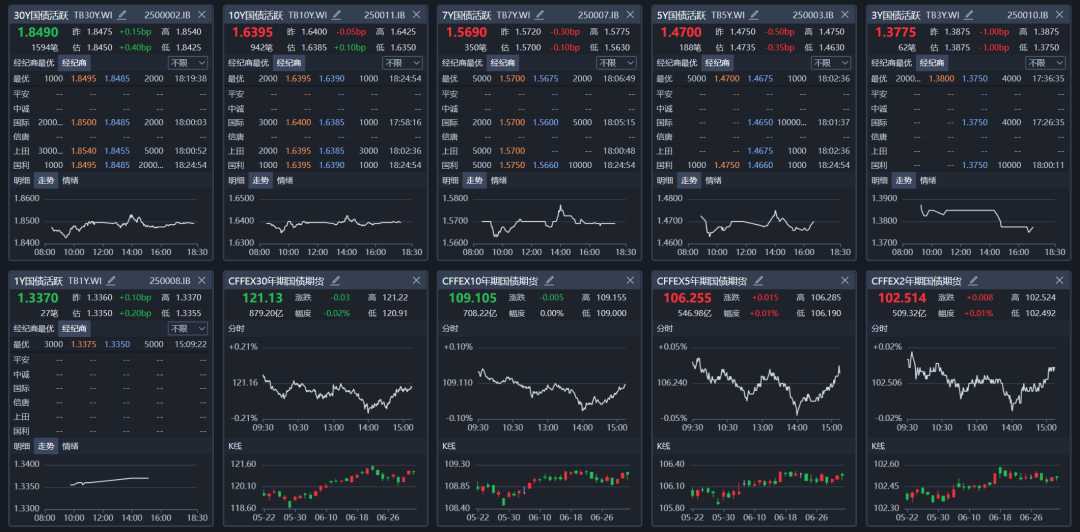Switch to 走势 tab in 10Y panel
The width and height of the screenshot is (1080, 532).
[261, 181]
